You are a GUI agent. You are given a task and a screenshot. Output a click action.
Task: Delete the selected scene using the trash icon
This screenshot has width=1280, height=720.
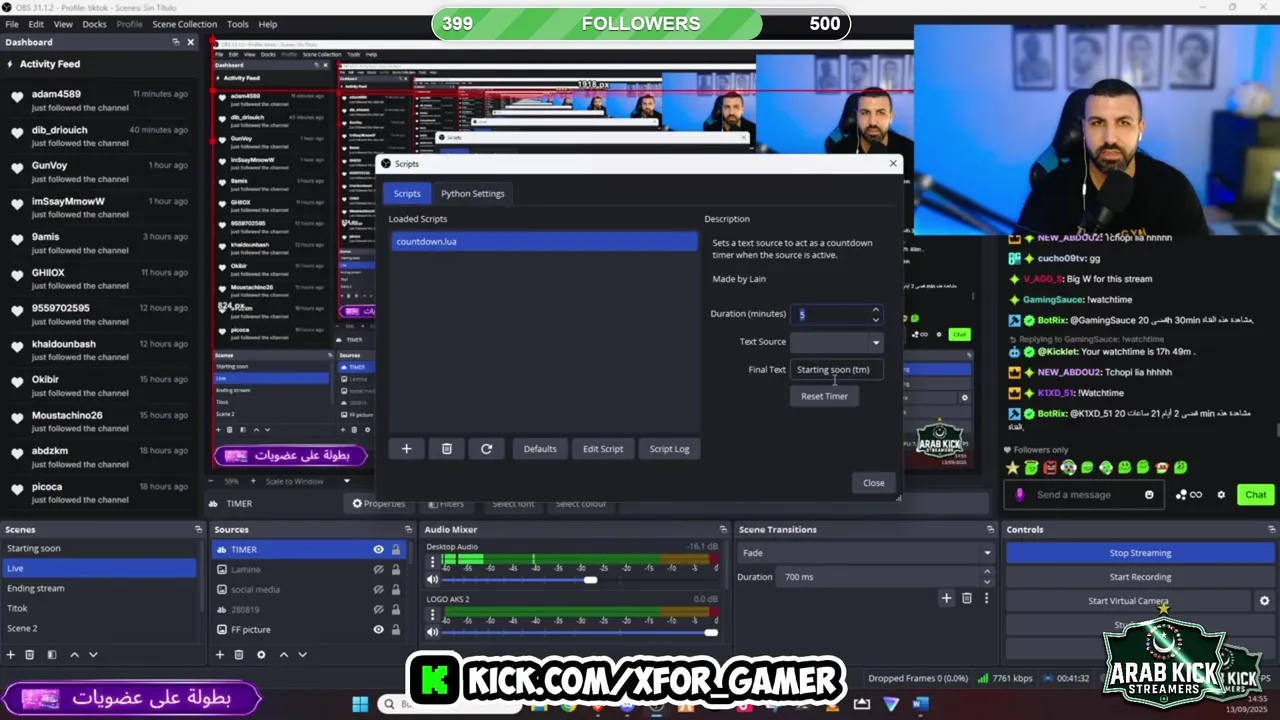point(30,655)
